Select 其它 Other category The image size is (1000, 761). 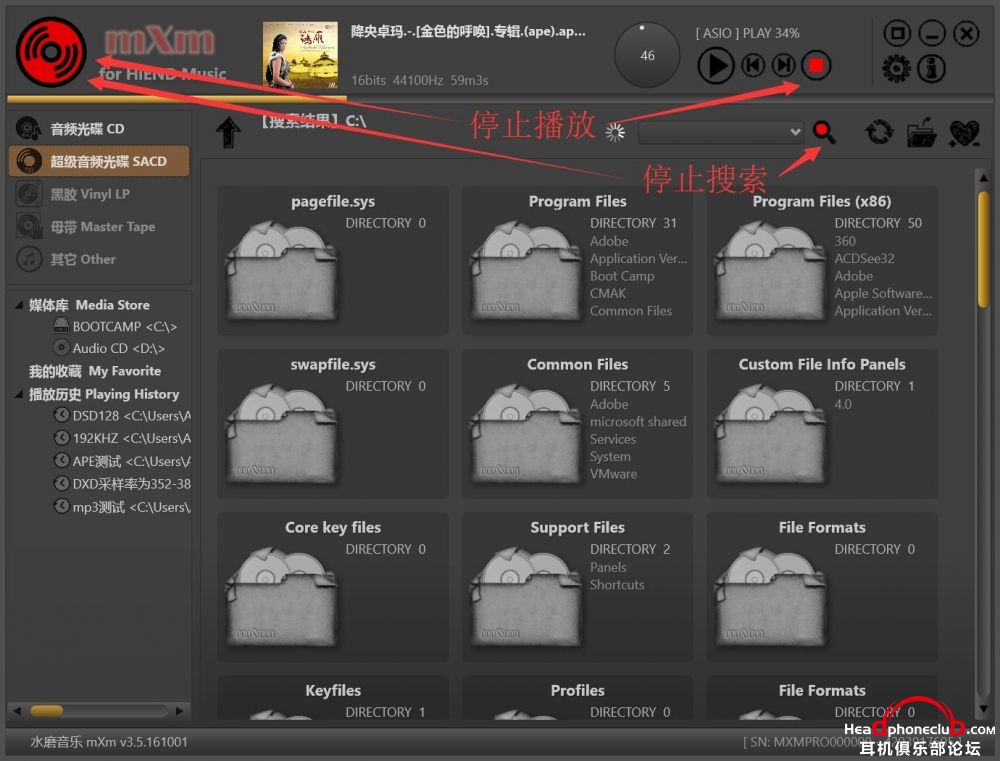coord(99,259)
